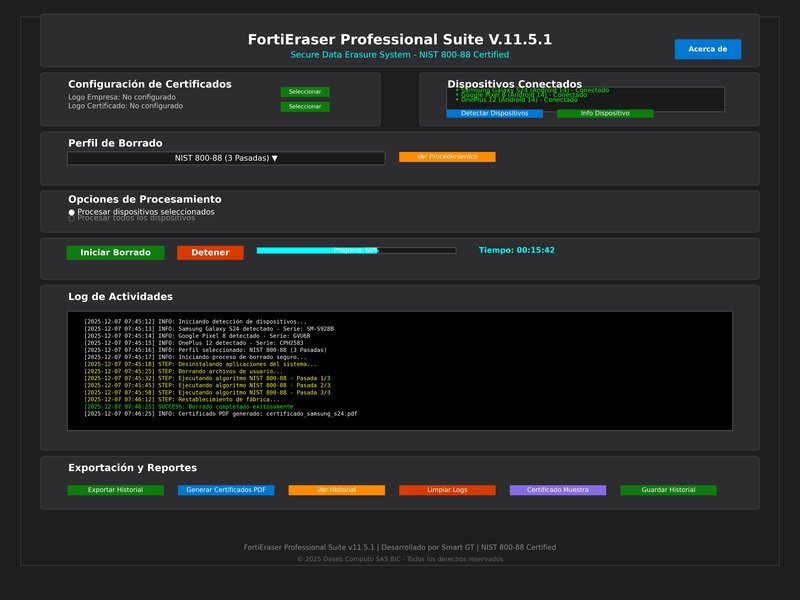
Task: Open the Acerca de dialog
Action: point(707,49)
